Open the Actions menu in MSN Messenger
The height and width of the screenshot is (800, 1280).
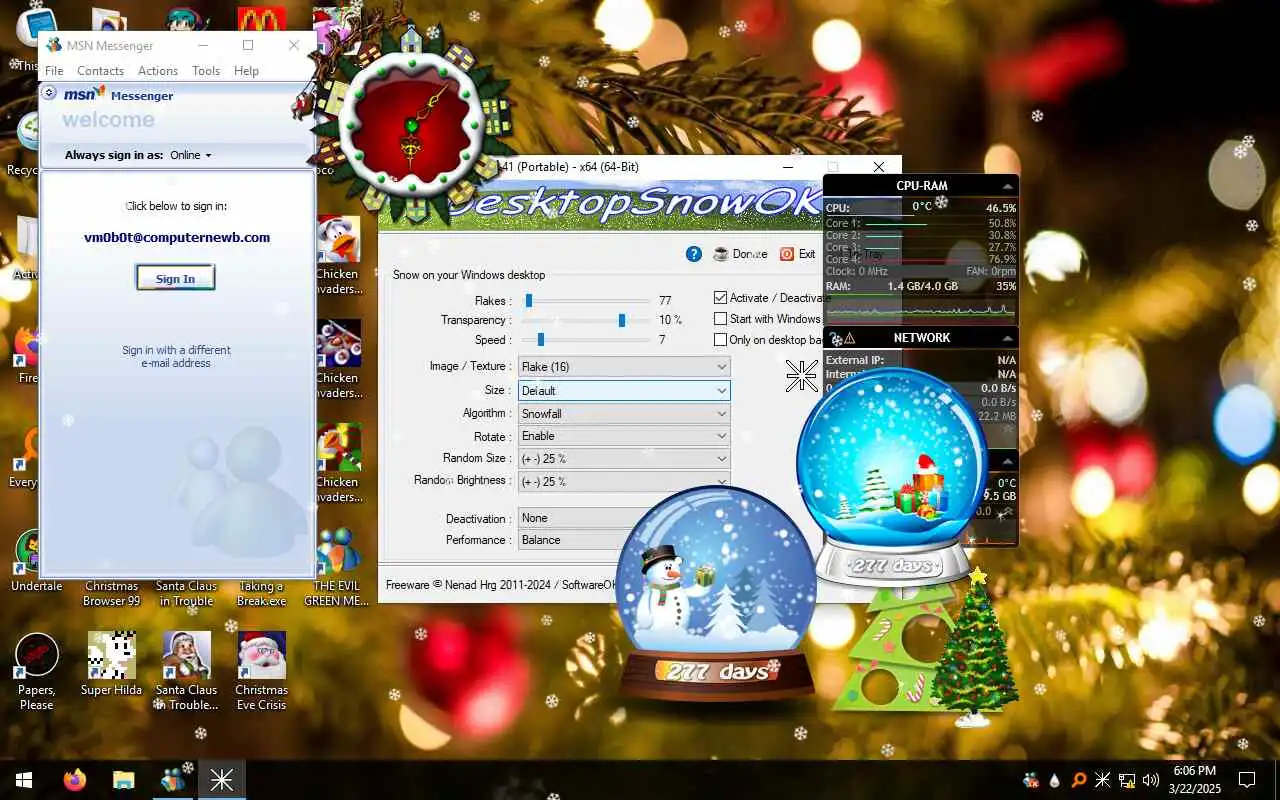[x=158, y=71]
